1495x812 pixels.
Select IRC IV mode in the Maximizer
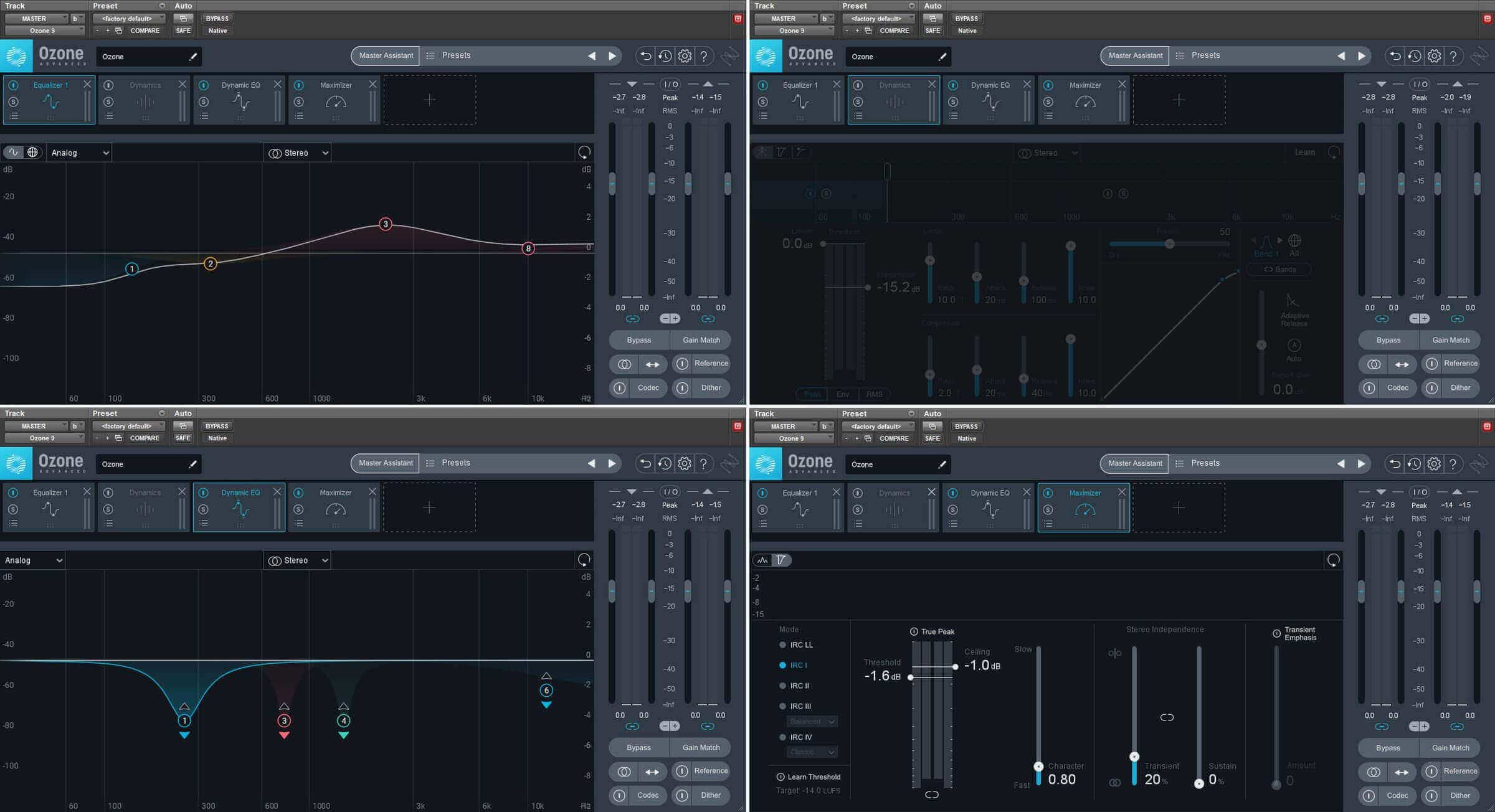(x=795, y=737)
